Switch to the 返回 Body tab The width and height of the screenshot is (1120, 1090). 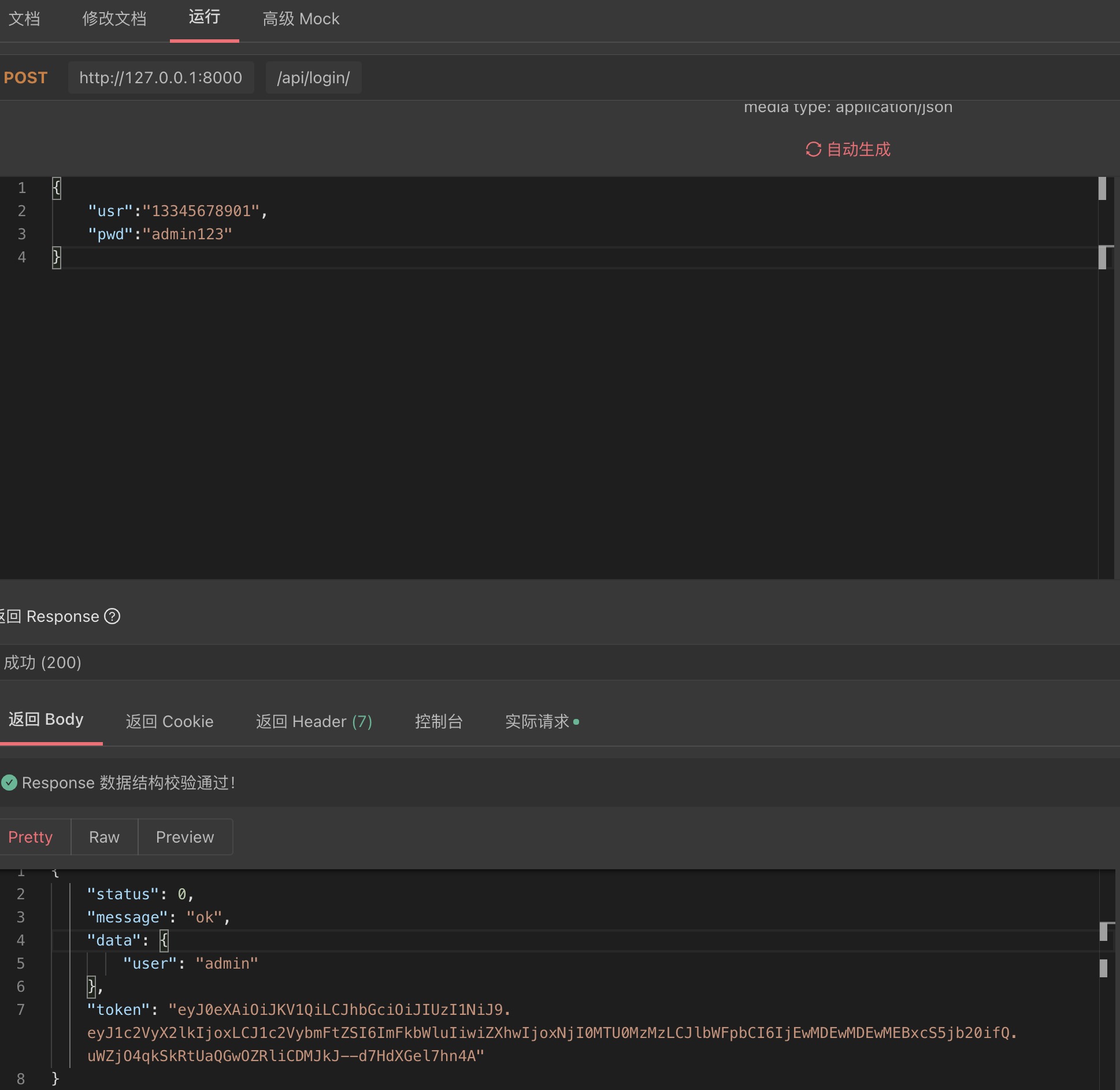coord(46,720)
